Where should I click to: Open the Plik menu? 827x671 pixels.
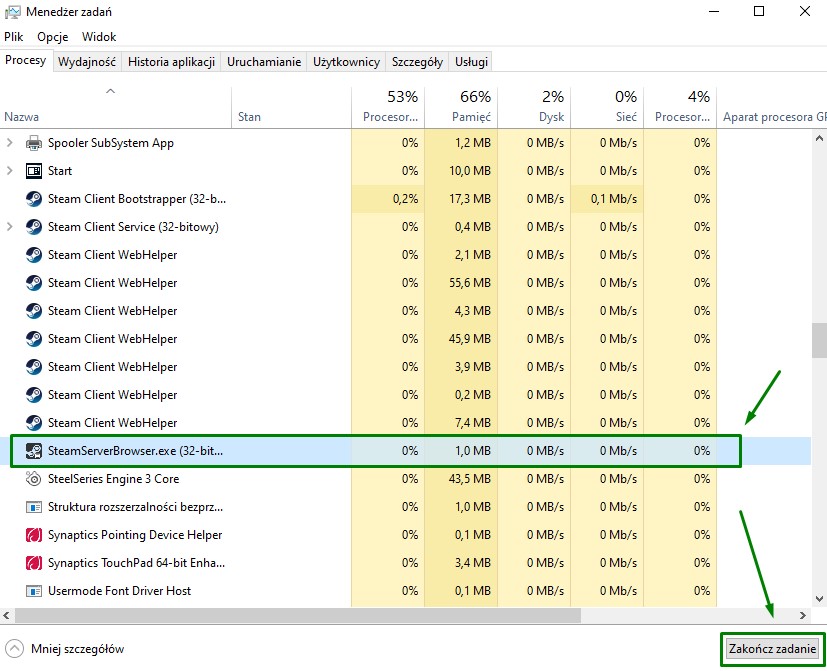(x=14, y=37)
